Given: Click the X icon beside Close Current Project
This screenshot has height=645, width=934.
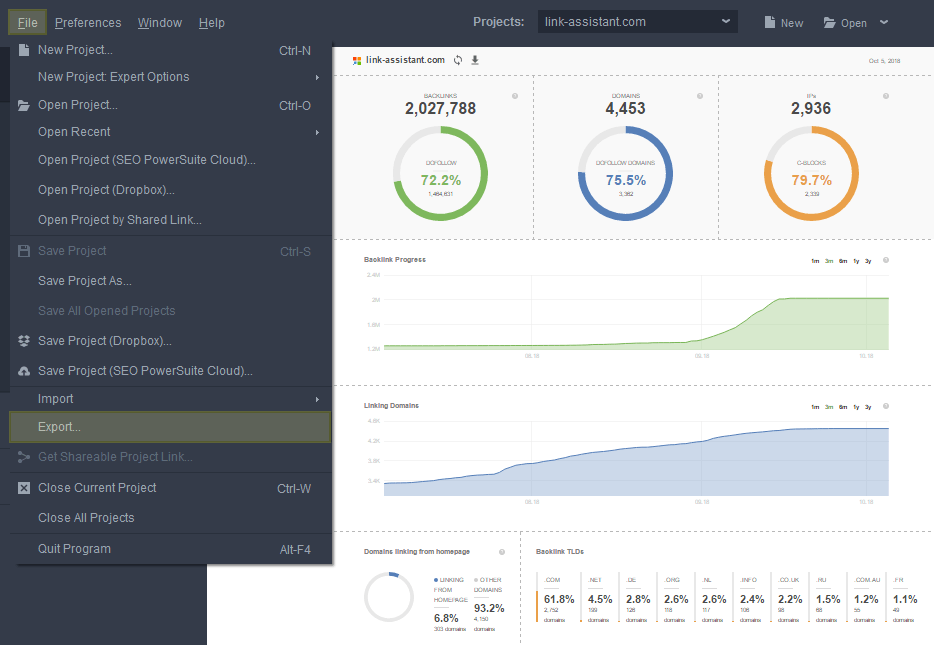Looking at the screenshot, I should pos(24,488).
